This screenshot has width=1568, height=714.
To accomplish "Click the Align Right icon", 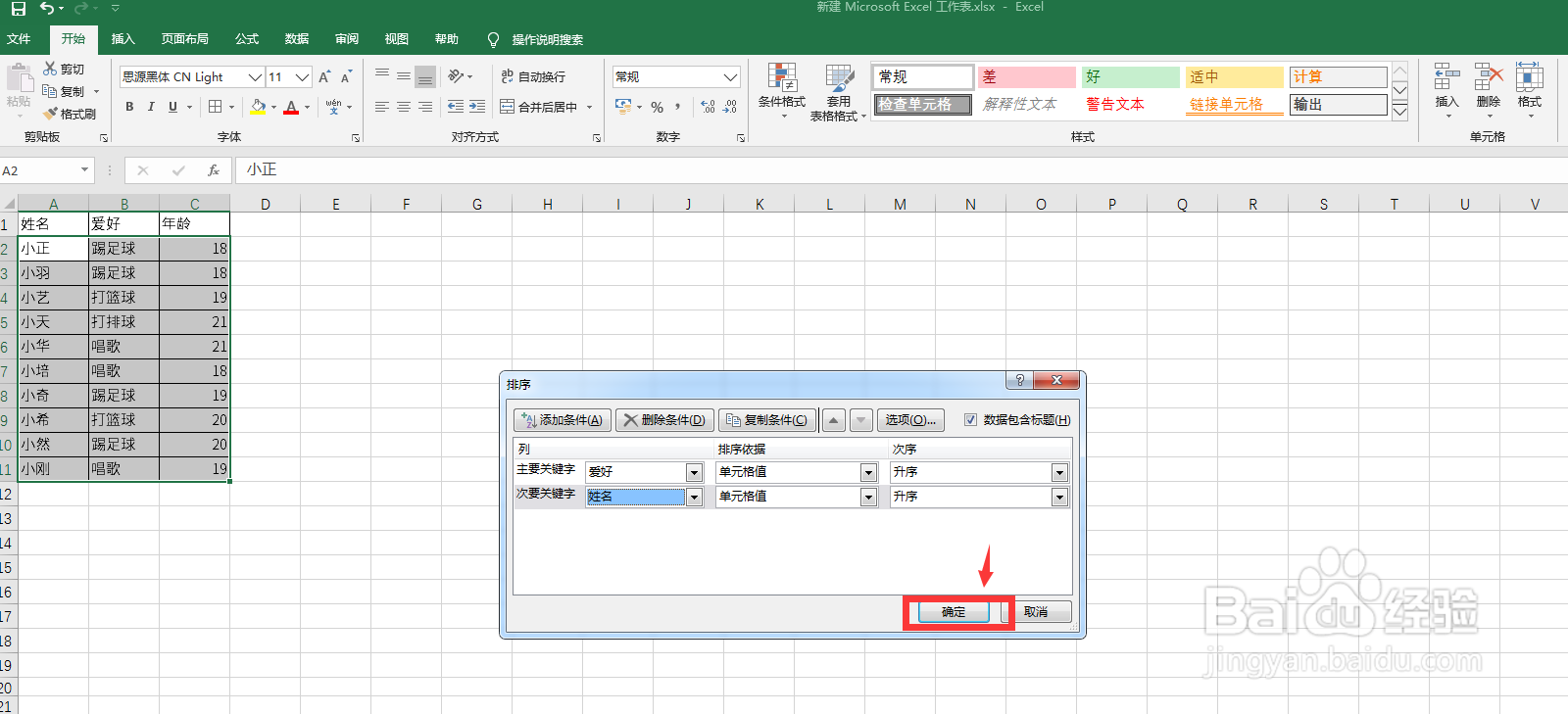I will coord(425,107).
